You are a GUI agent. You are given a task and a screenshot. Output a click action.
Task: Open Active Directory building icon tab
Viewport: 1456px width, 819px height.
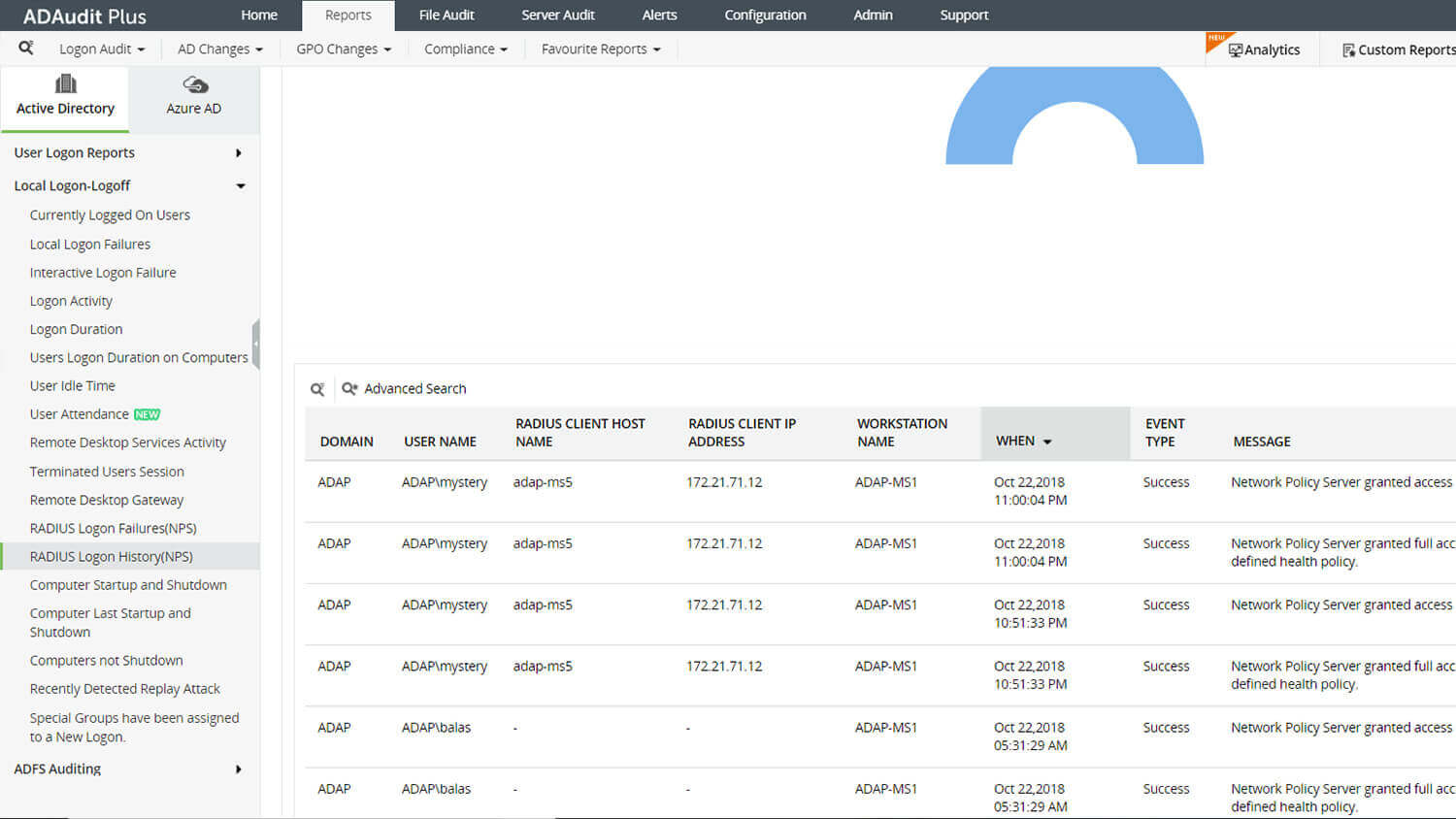point(65,84)
